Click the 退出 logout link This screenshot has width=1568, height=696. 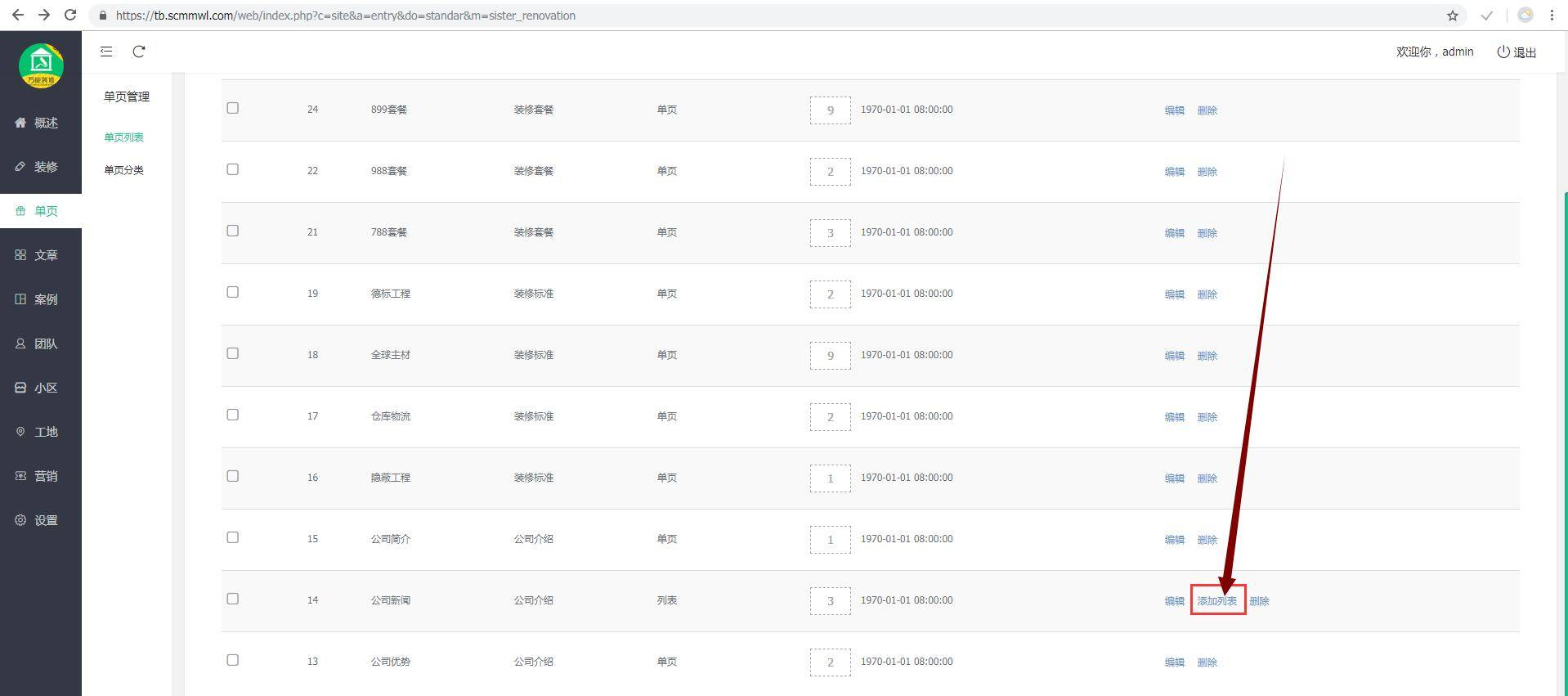tap(1525, 52)
